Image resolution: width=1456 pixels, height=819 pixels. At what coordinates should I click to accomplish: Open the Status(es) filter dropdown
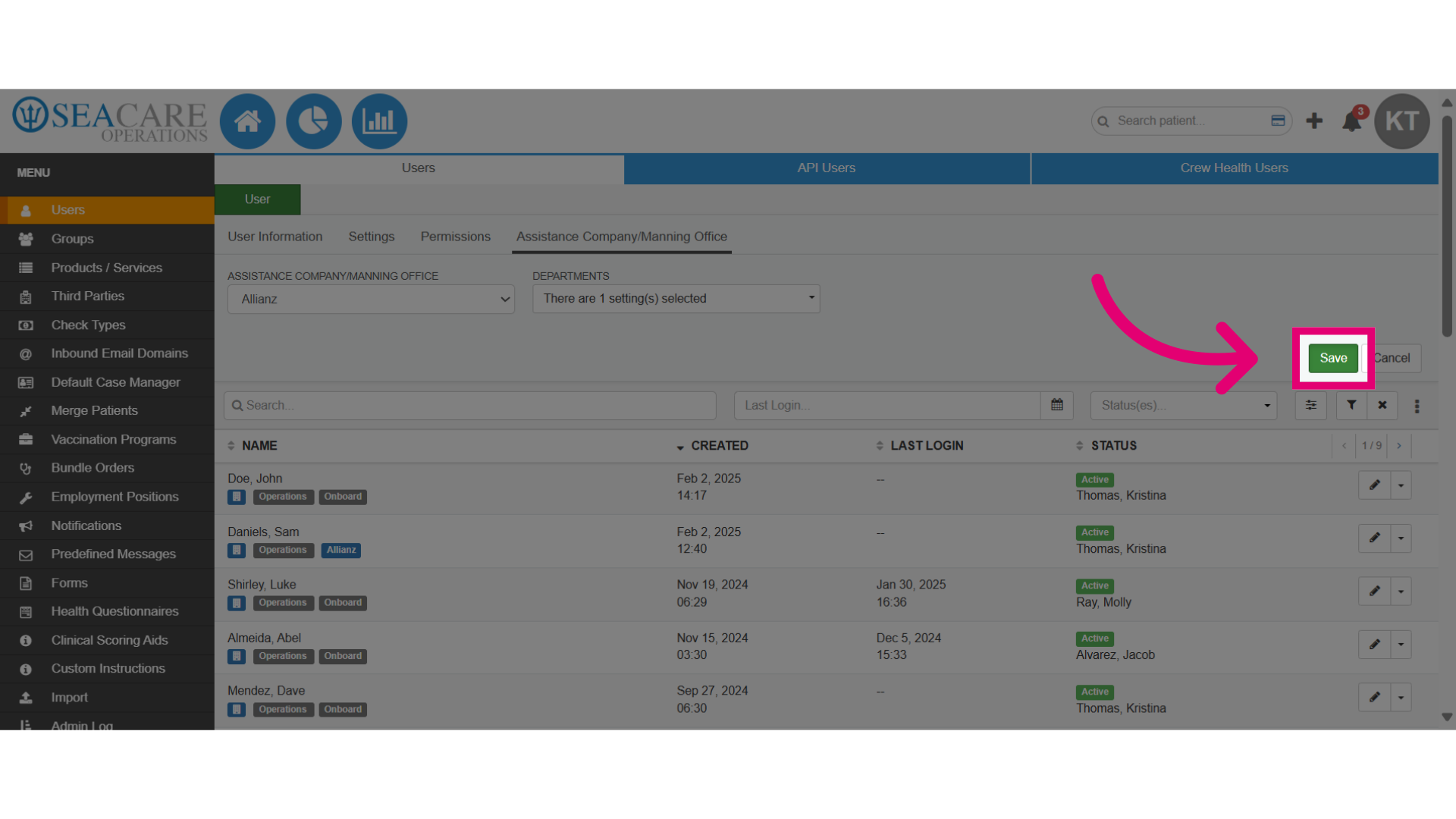pyautogui.click(x=1184, y=406)
